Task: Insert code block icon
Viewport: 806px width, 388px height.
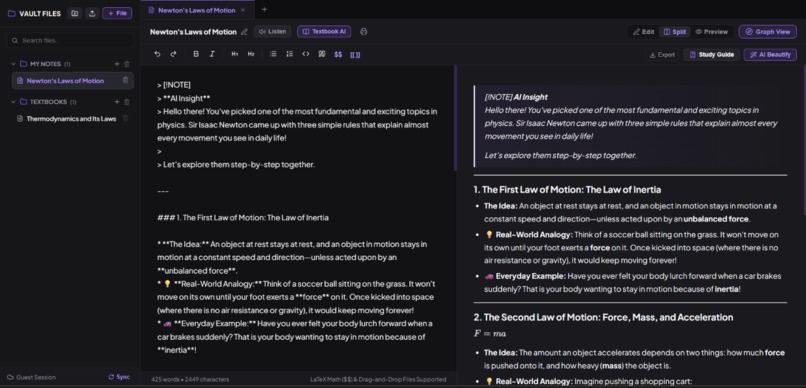Action: pos(305,54)
